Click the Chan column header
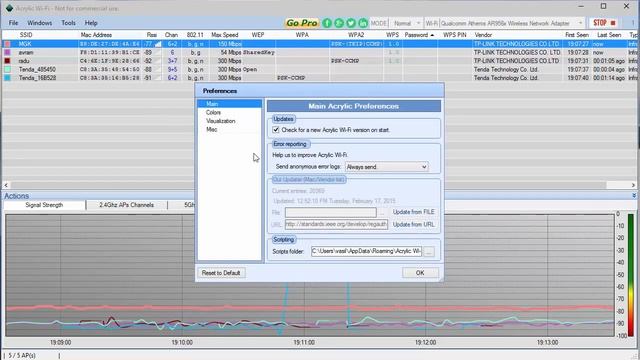The height and width of the screenshot is (360, 640). (x=171, y=35)
